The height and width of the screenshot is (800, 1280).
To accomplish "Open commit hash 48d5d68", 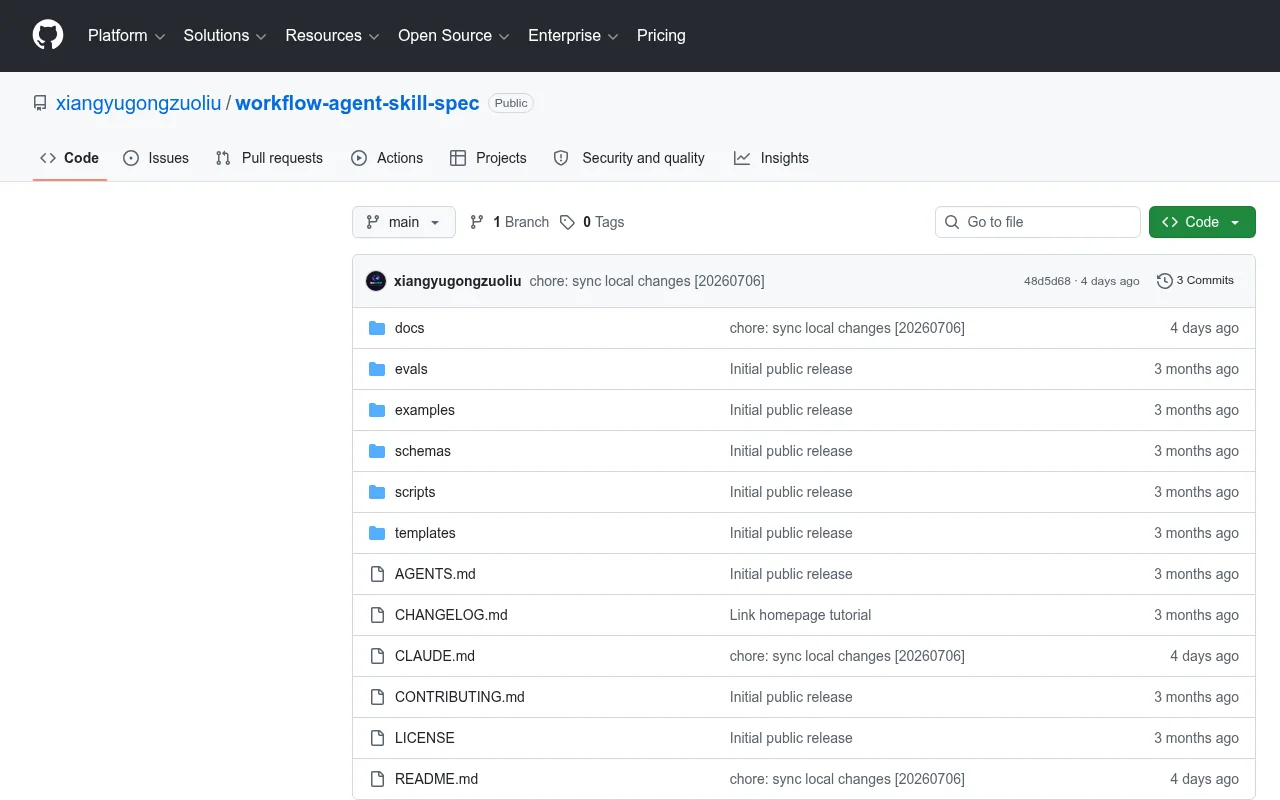I will [1047, 281].
